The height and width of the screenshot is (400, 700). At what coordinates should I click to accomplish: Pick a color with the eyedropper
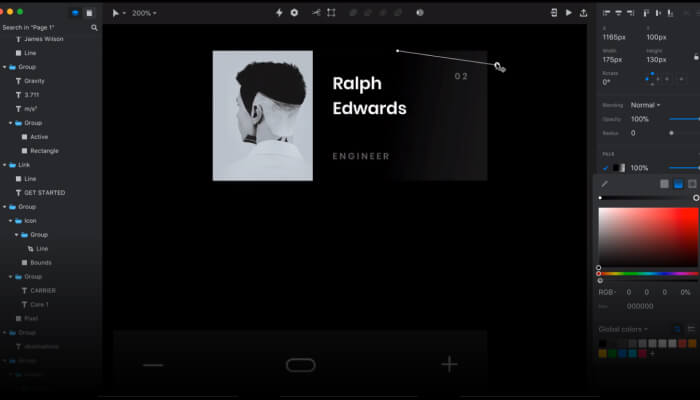tap(604, 184)
